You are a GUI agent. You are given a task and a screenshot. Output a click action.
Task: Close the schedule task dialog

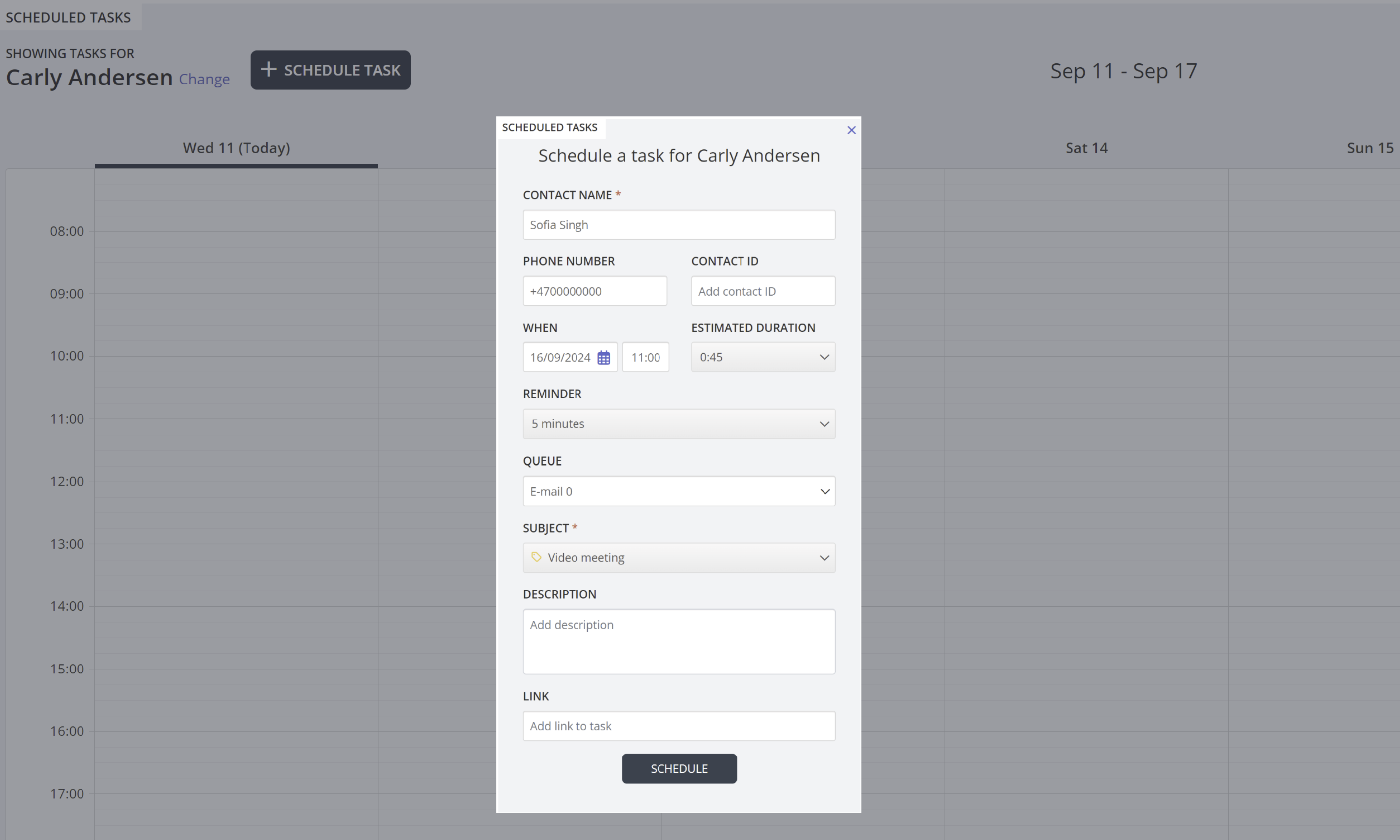pos(851,130)
